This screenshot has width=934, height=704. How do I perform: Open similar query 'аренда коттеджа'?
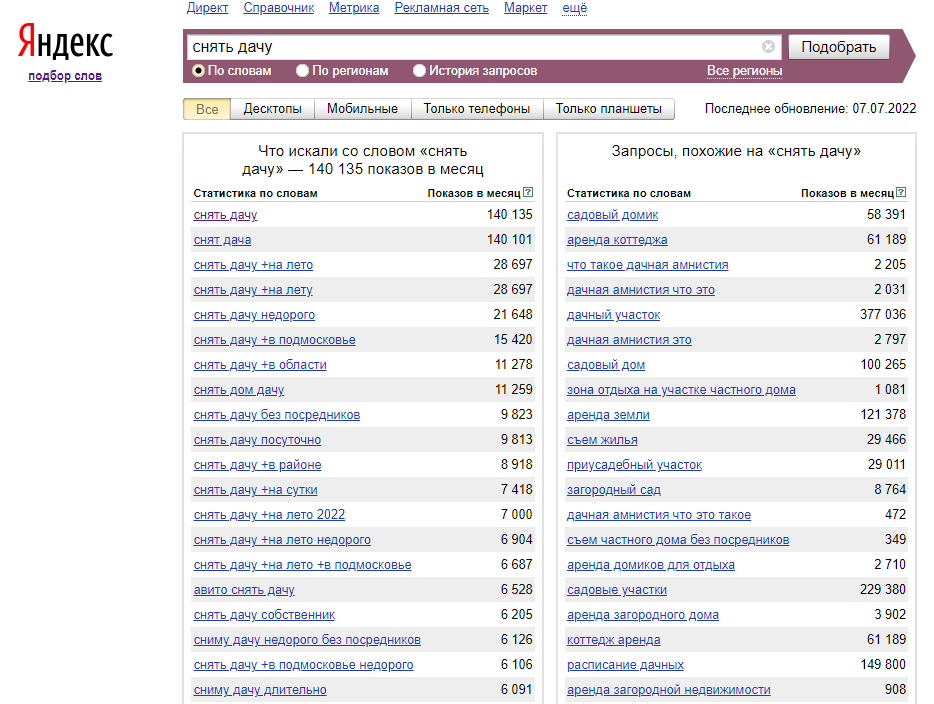(x=617, y=240)
